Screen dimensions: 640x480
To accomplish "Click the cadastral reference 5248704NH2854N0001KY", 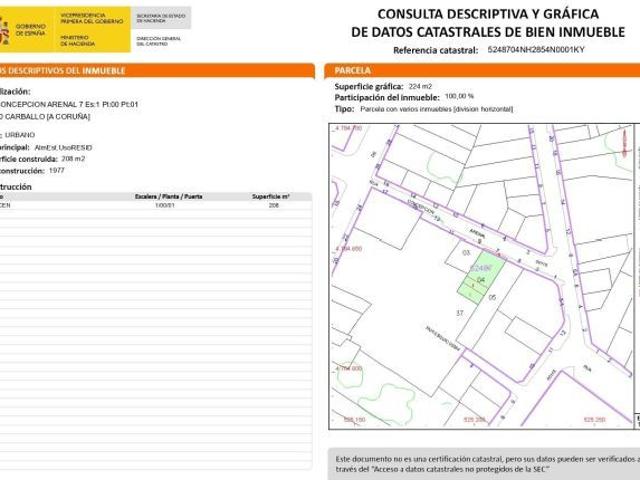I will [x=536, y=49].
